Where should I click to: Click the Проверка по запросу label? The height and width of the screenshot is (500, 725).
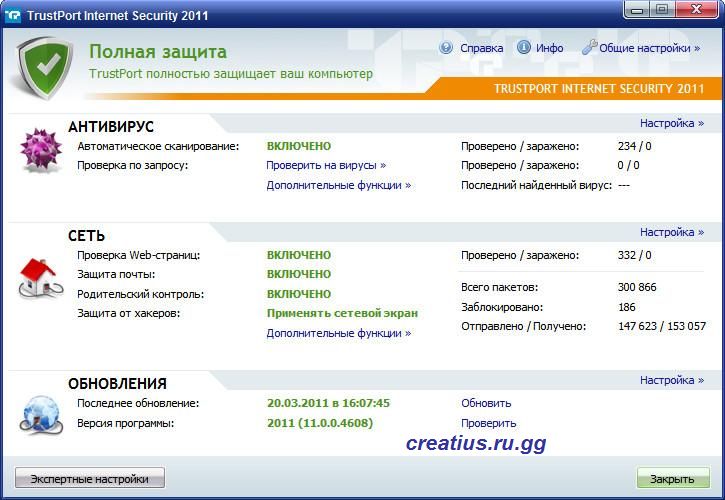[133, 166]
